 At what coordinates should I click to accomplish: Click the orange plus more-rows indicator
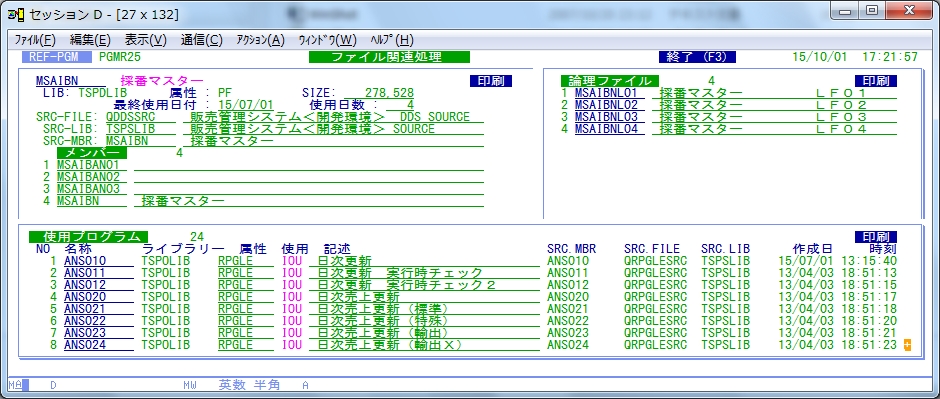coord(907,344)
